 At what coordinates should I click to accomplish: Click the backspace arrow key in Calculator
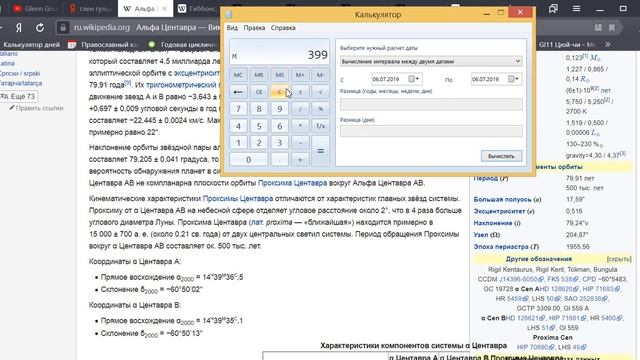[x=238, y=92]
